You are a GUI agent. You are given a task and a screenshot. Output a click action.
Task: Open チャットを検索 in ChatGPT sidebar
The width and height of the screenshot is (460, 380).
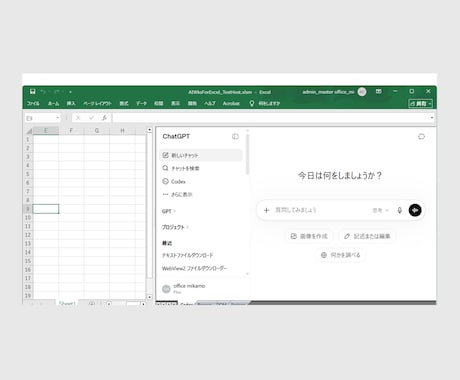pos(201,168)
